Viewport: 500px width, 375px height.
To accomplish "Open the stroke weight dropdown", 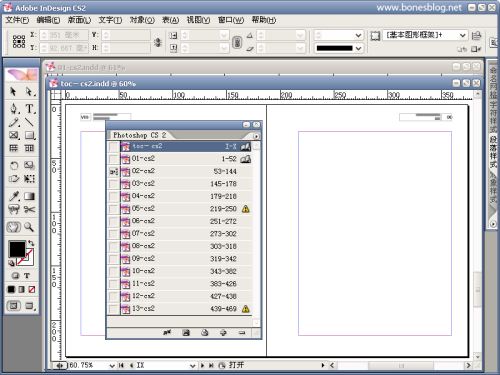I will point(358,35).
